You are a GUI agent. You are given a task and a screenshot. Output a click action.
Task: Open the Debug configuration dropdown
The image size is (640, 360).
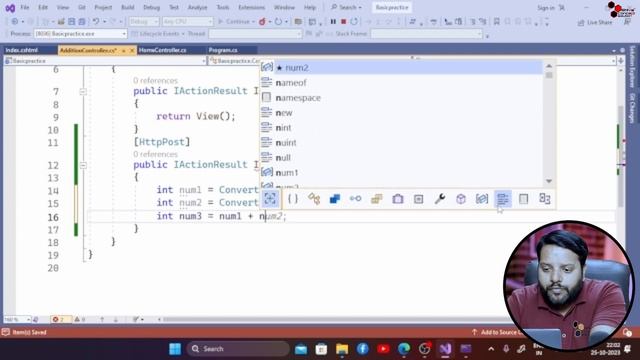(144, 21)
